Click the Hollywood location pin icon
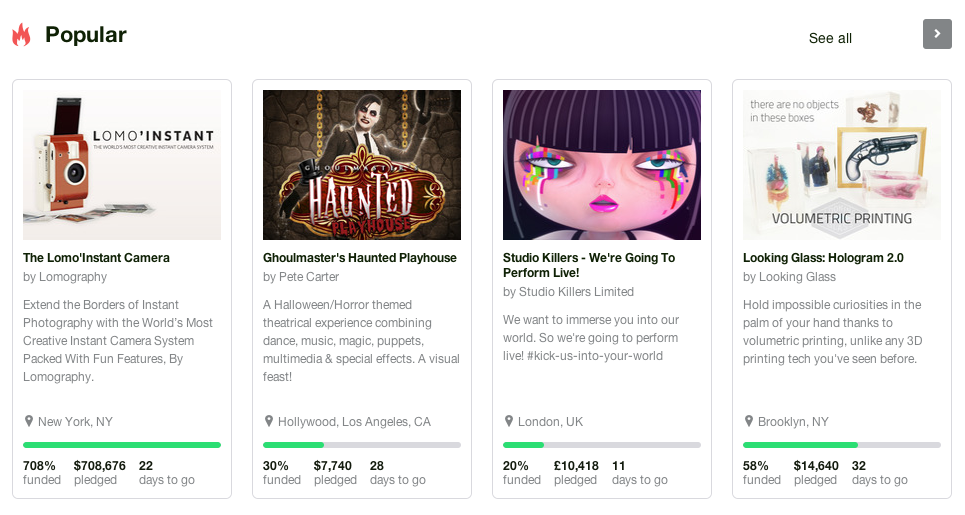Image resolution: width=965 pixels, height=515 pixels. (x=269, y=421)
